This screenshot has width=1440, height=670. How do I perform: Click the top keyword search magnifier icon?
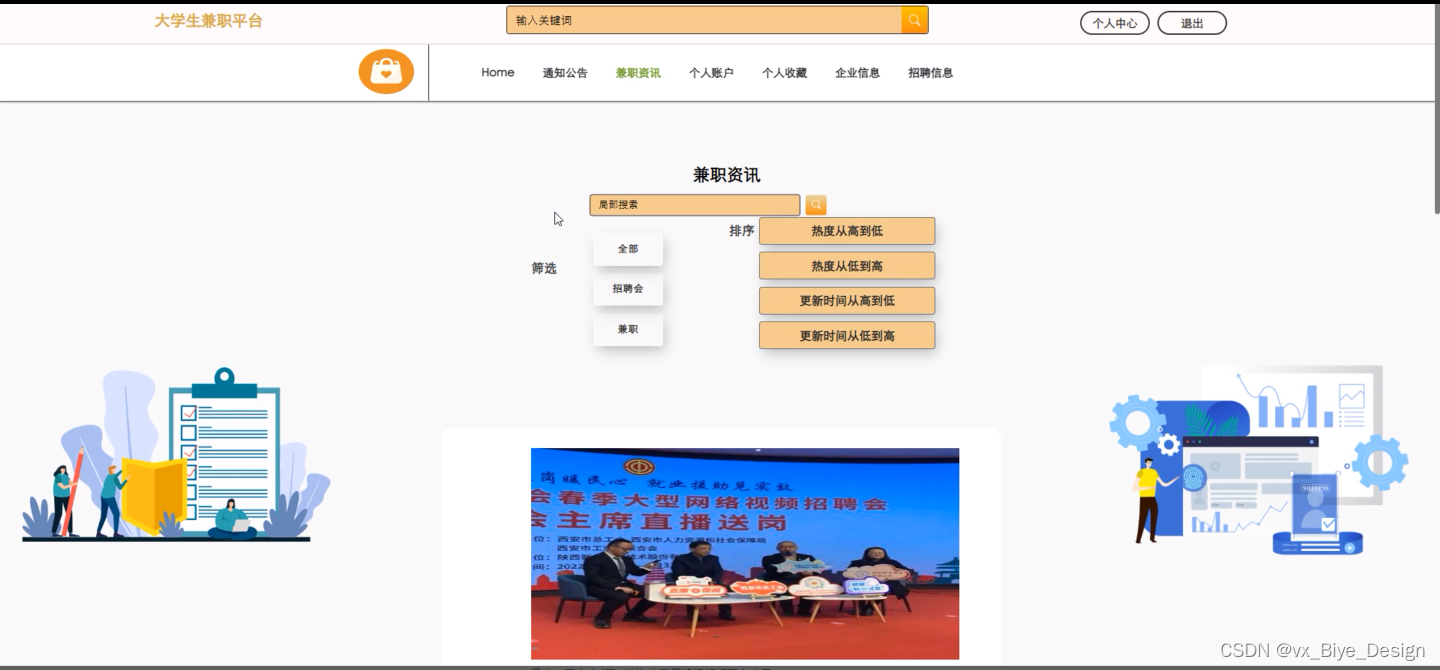tap(914, 20)
